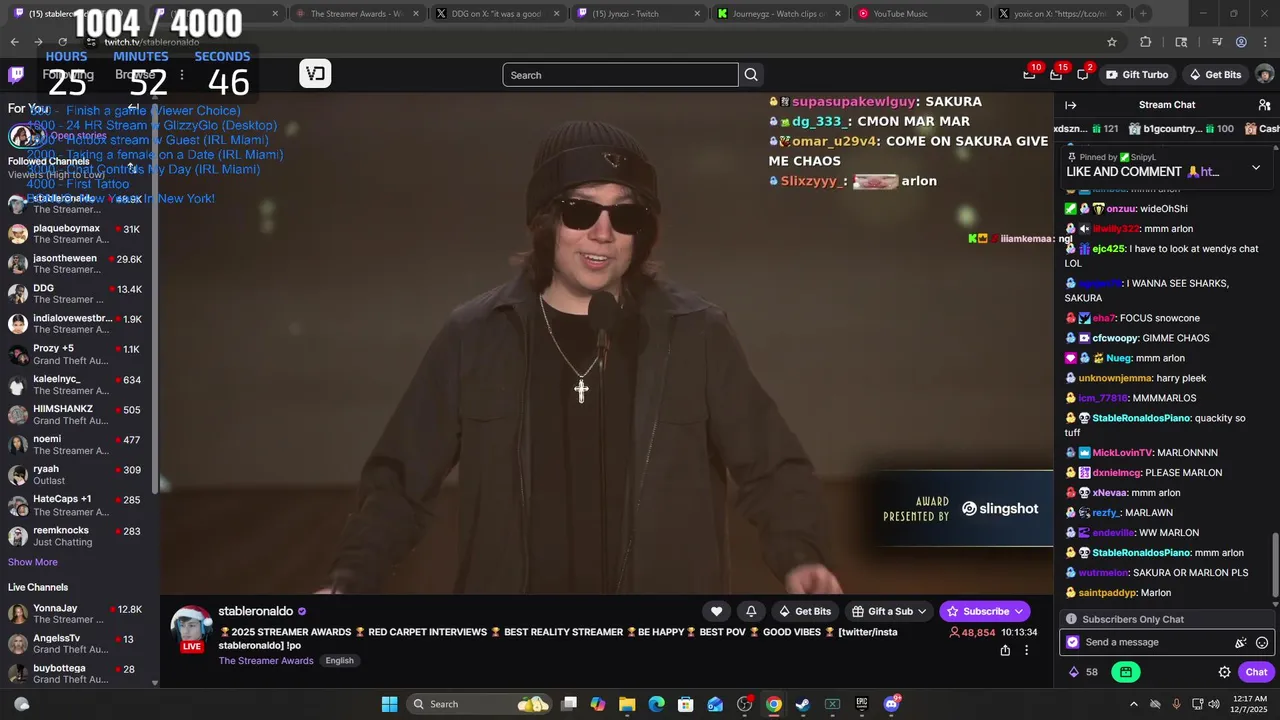Open chat community users list icon
The image size is (1280, 720).
click(1264, 105)
